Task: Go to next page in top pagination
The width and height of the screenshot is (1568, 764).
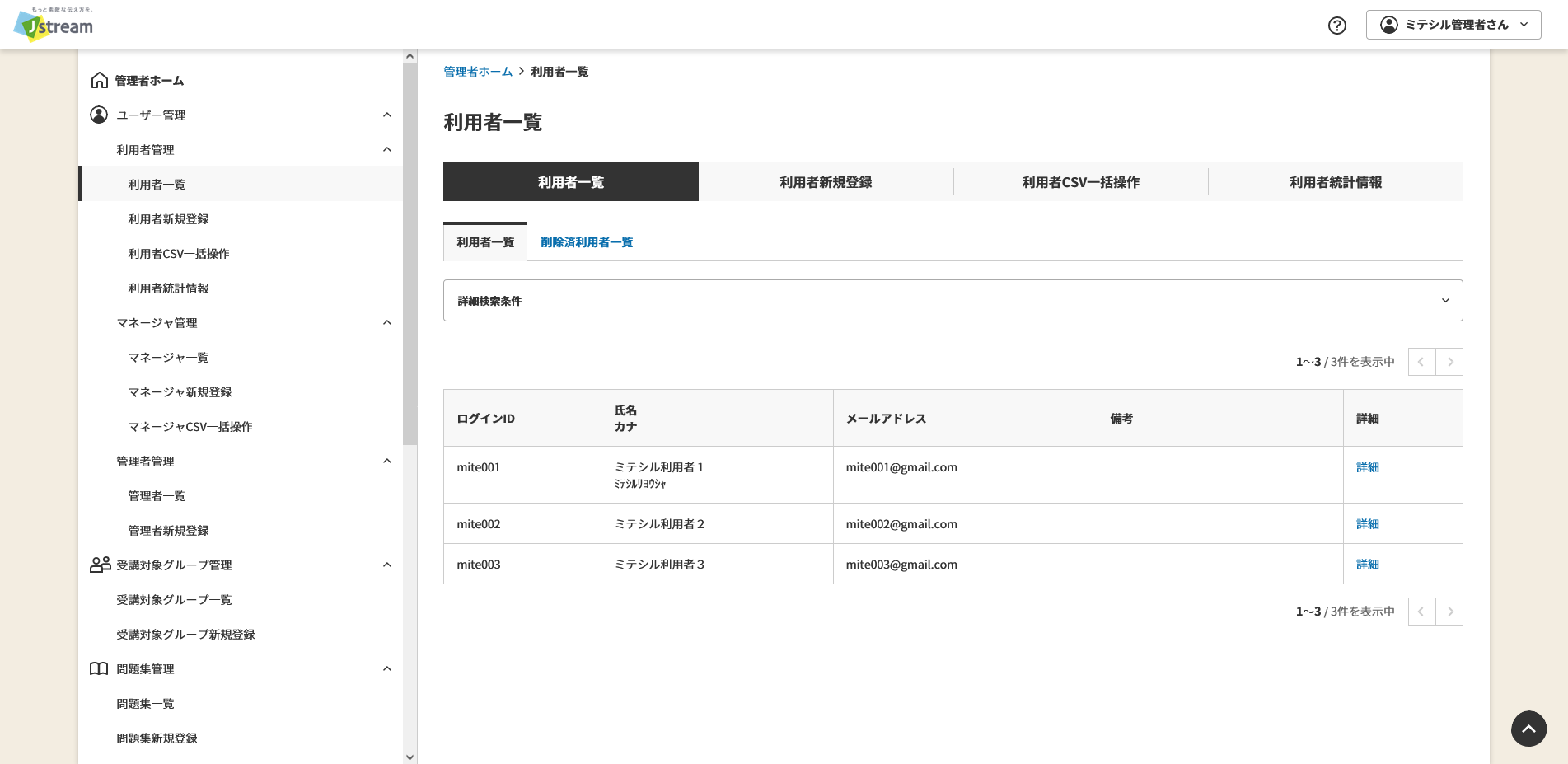Action: point(1449,362)
